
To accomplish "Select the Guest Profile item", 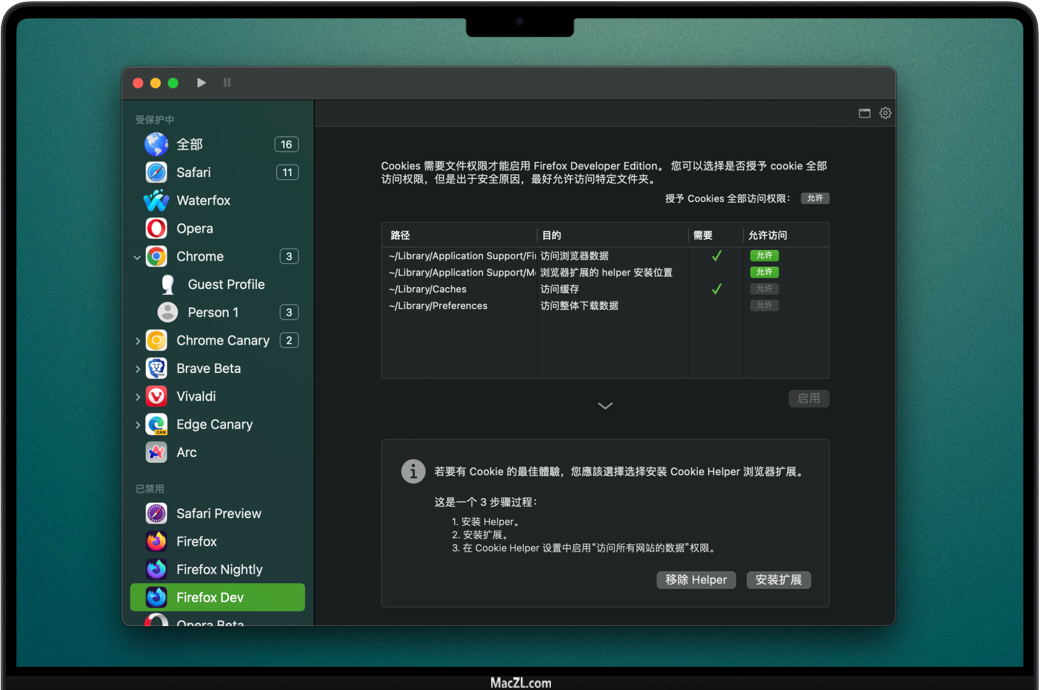I will (226, 285).
